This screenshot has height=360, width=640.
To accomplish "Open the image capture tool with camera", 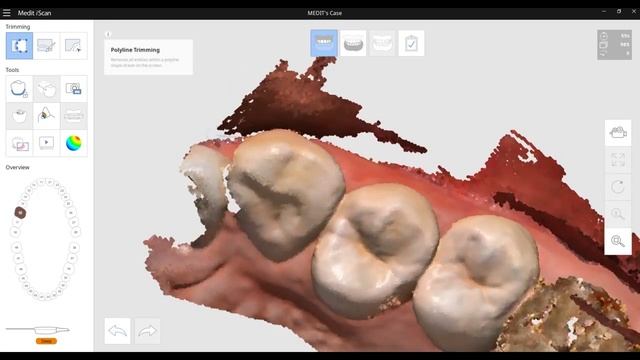I will (x=73, y=89).
